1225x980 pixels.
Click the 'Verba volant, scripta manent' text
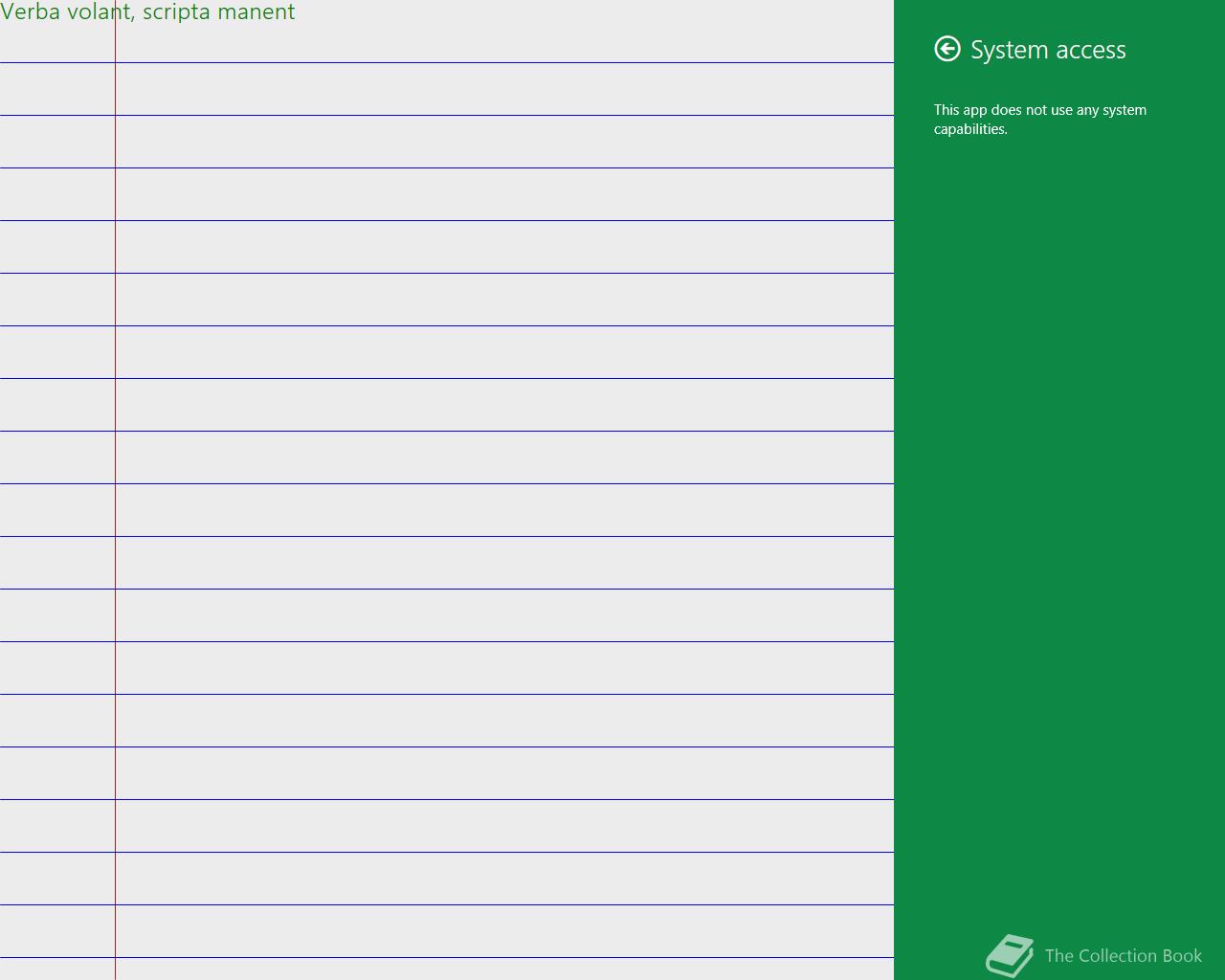tap(147, 12)
